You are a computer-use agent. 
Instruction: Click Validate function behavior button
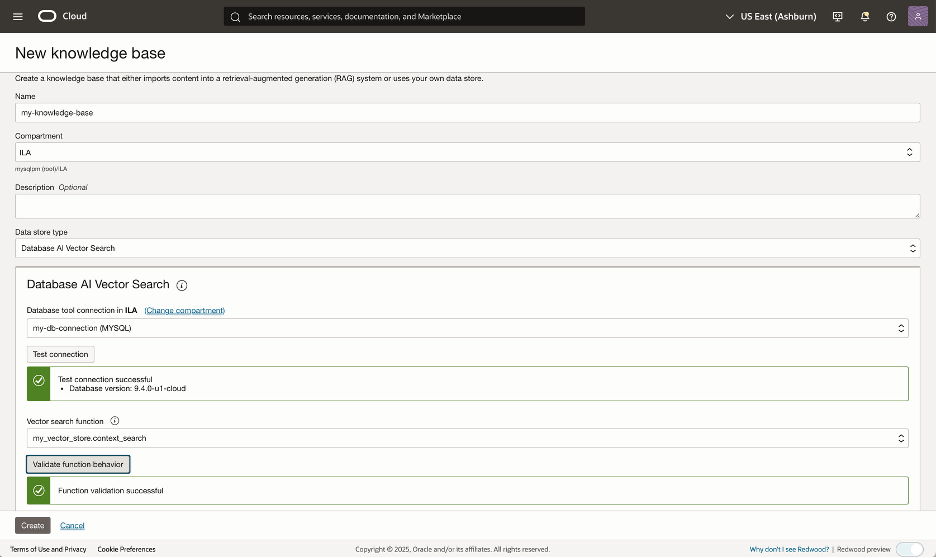click(78, 464)
